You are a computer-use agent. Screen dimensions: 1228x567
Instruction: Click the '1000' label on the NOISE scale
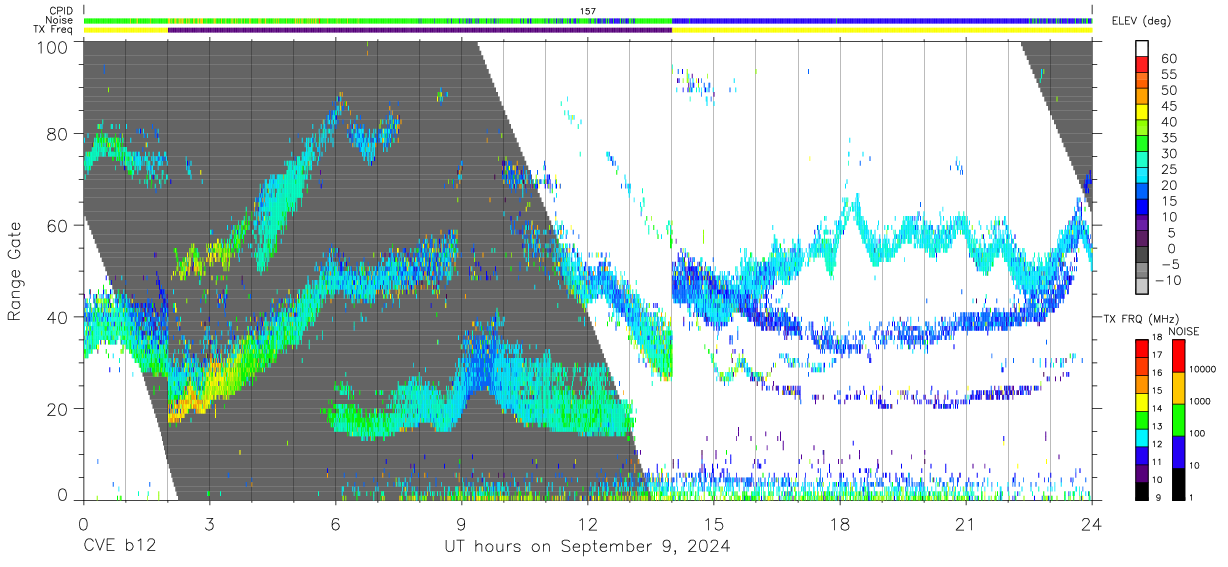[x=1200, y=401]
